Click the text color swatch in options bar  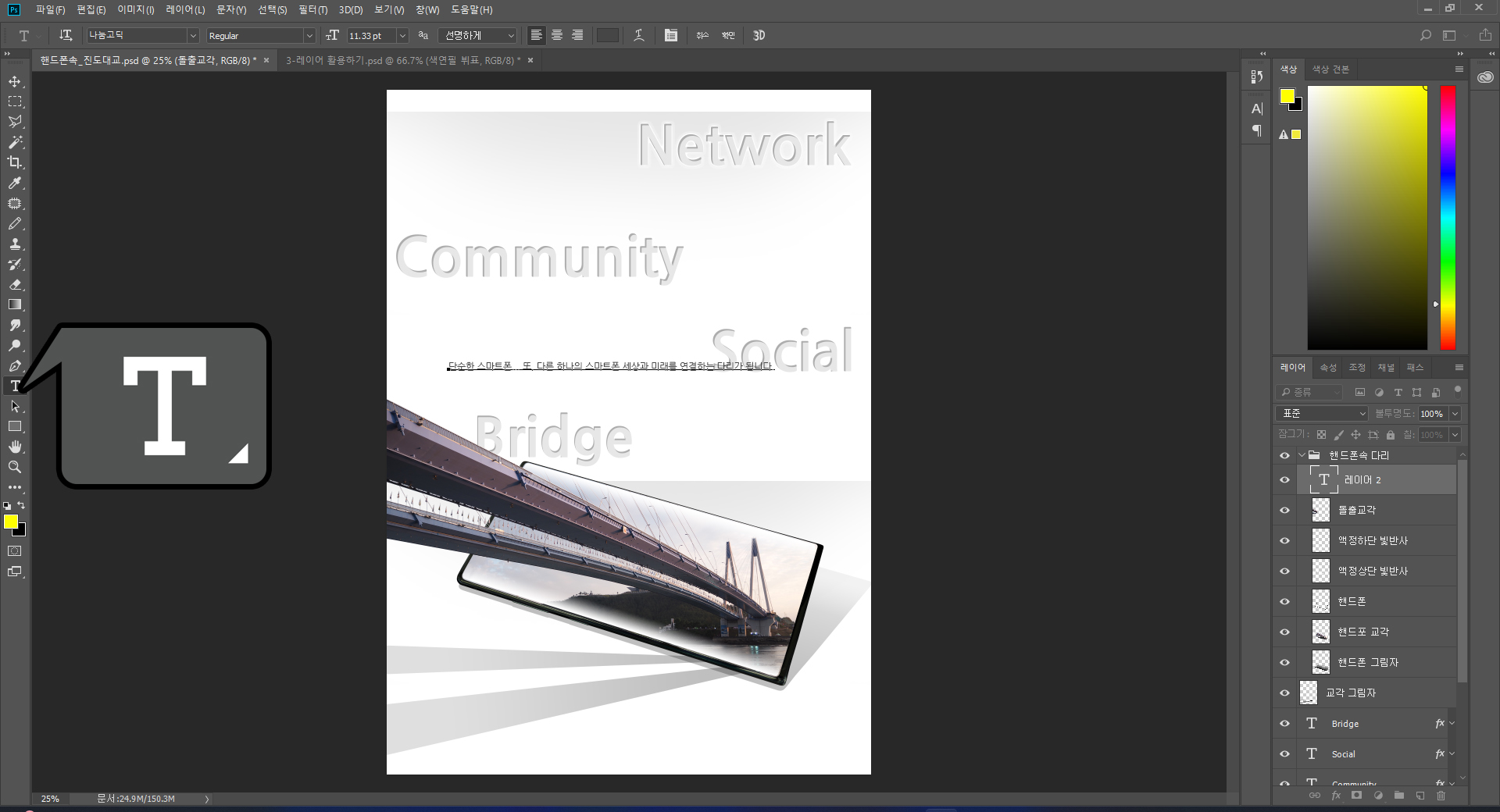tap(607, 35)
